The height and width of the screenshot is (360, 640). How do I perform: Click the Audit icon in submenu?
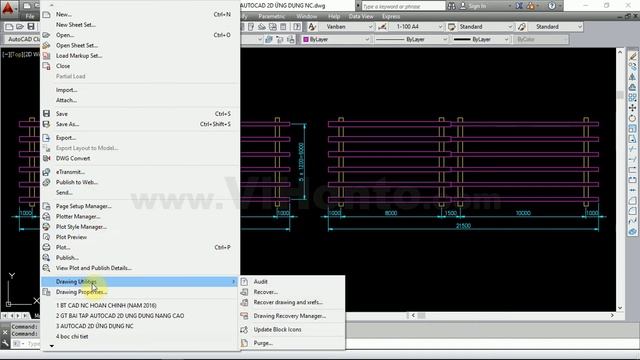click(244, 282)
